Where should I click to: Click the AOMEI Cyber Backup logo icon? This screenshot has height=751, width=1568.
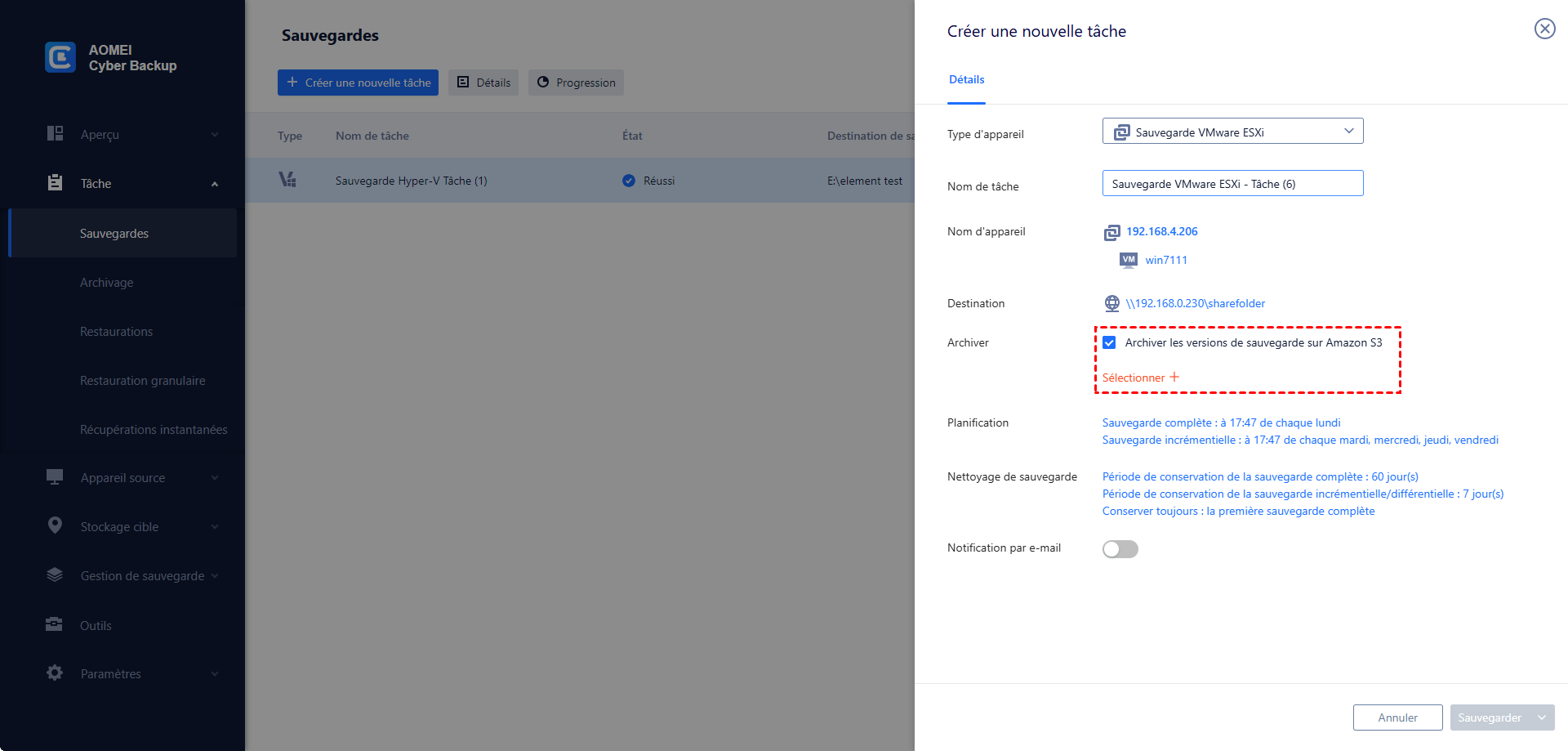coord(60,57)
